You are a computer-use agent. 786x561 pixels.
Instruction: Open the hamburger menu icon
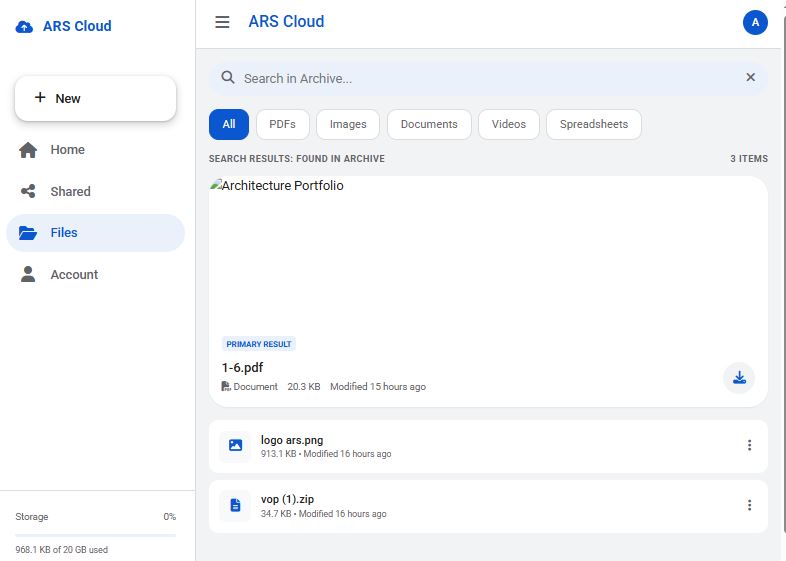222,22
